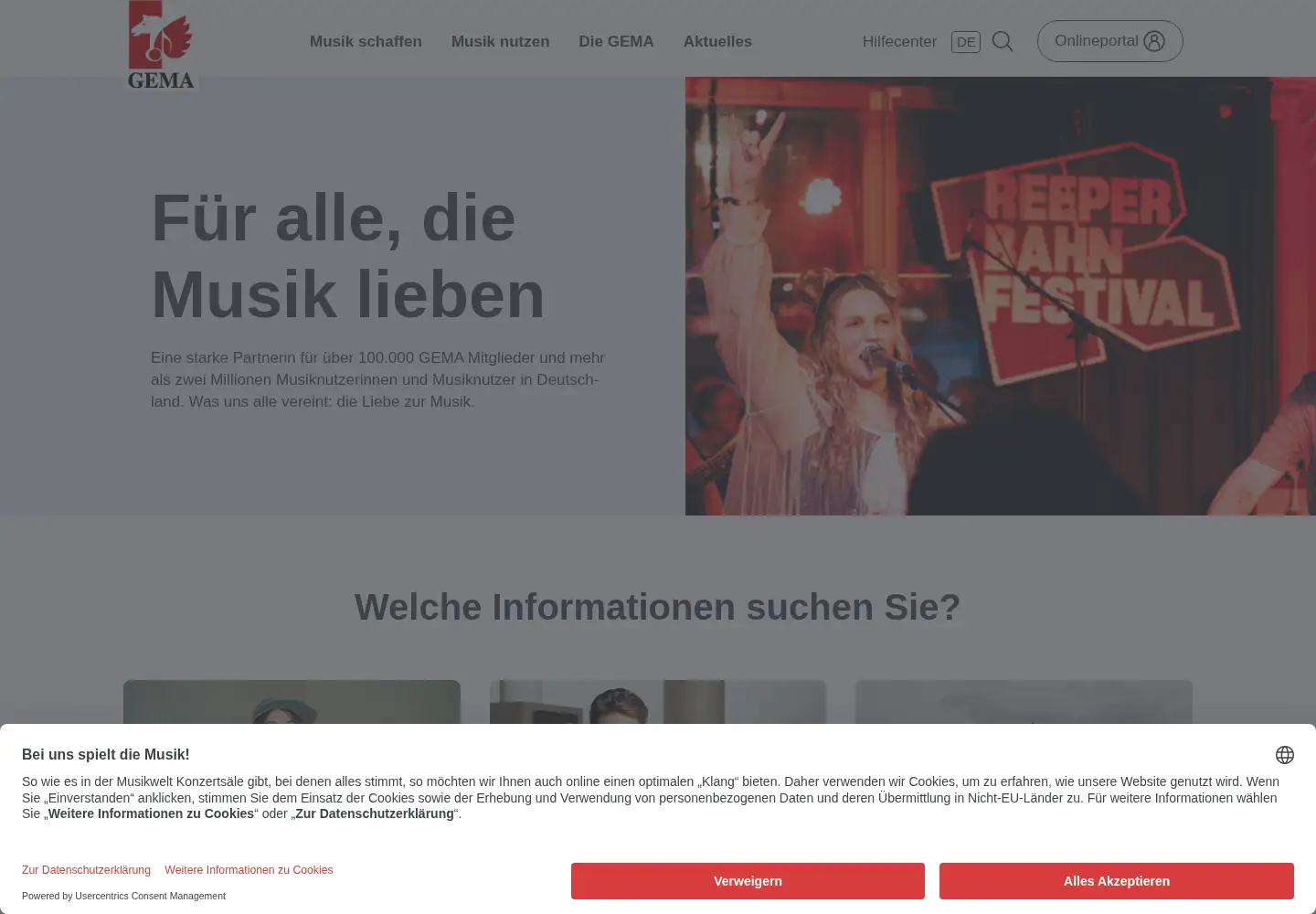Screen dimensions: 1316x914
Task: Open the card showing a person in a green cap
Action: click(292, 702)
